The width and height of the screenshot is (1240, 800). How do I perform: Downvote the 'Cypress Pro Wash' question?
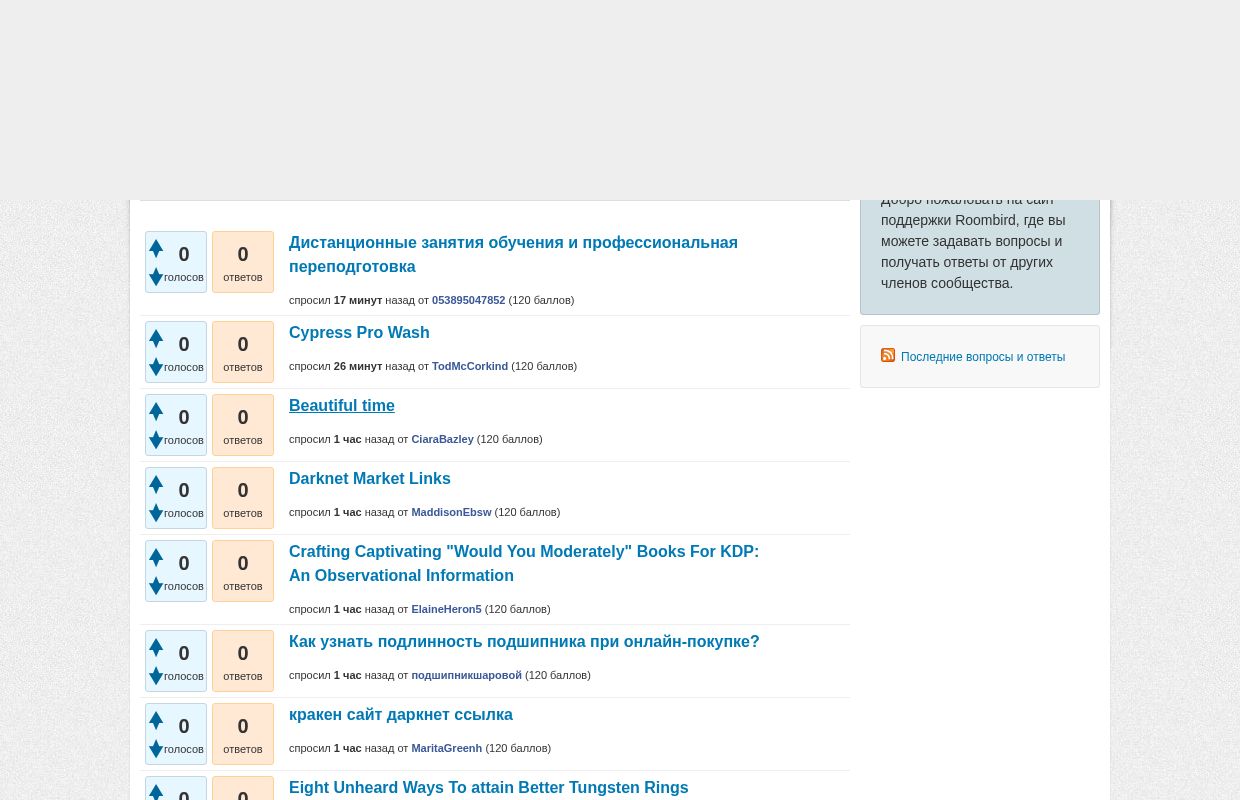coord(156,367)
